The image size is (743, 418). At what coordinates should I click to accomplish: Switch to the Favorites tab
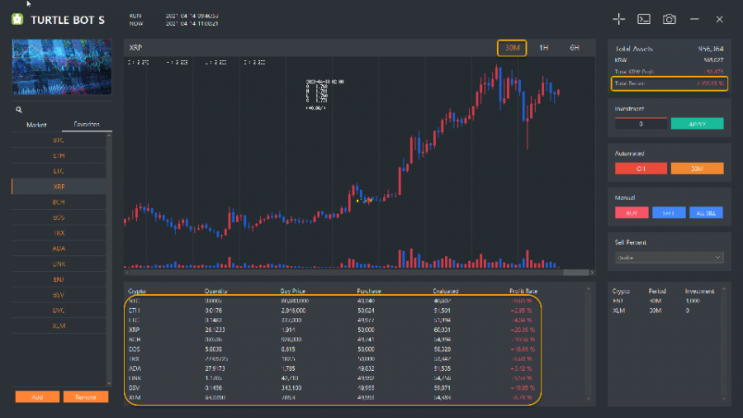pos(87,124)
